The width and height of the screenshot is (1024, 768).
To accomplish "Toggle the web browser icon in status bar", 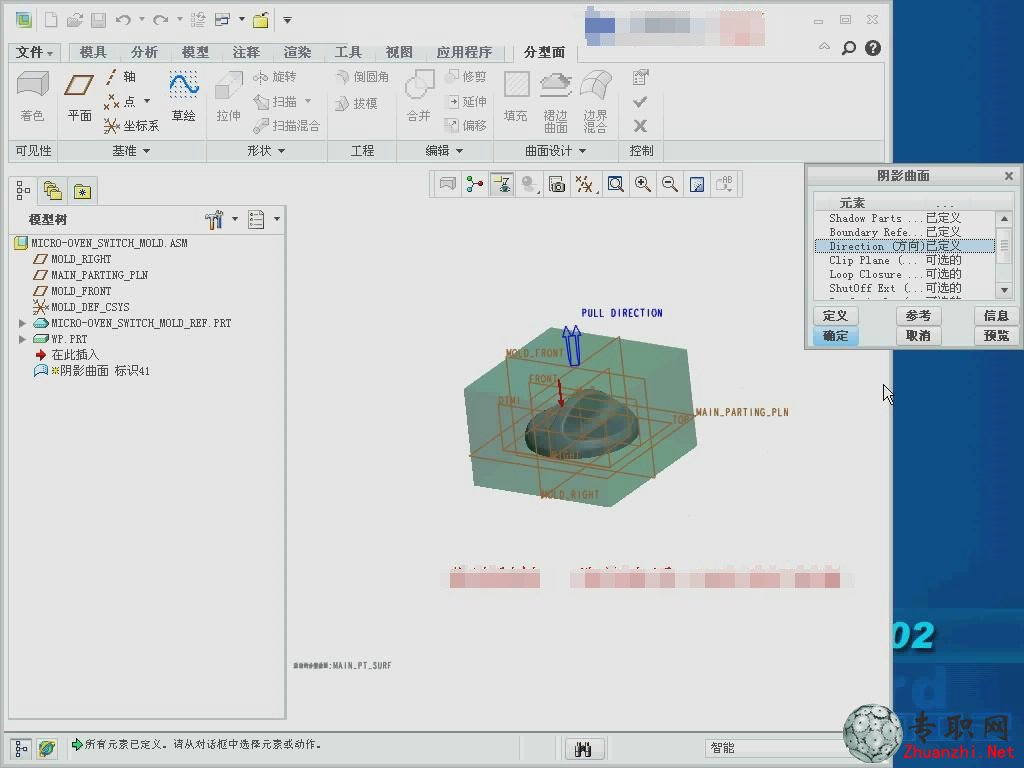I will [46, 748].
